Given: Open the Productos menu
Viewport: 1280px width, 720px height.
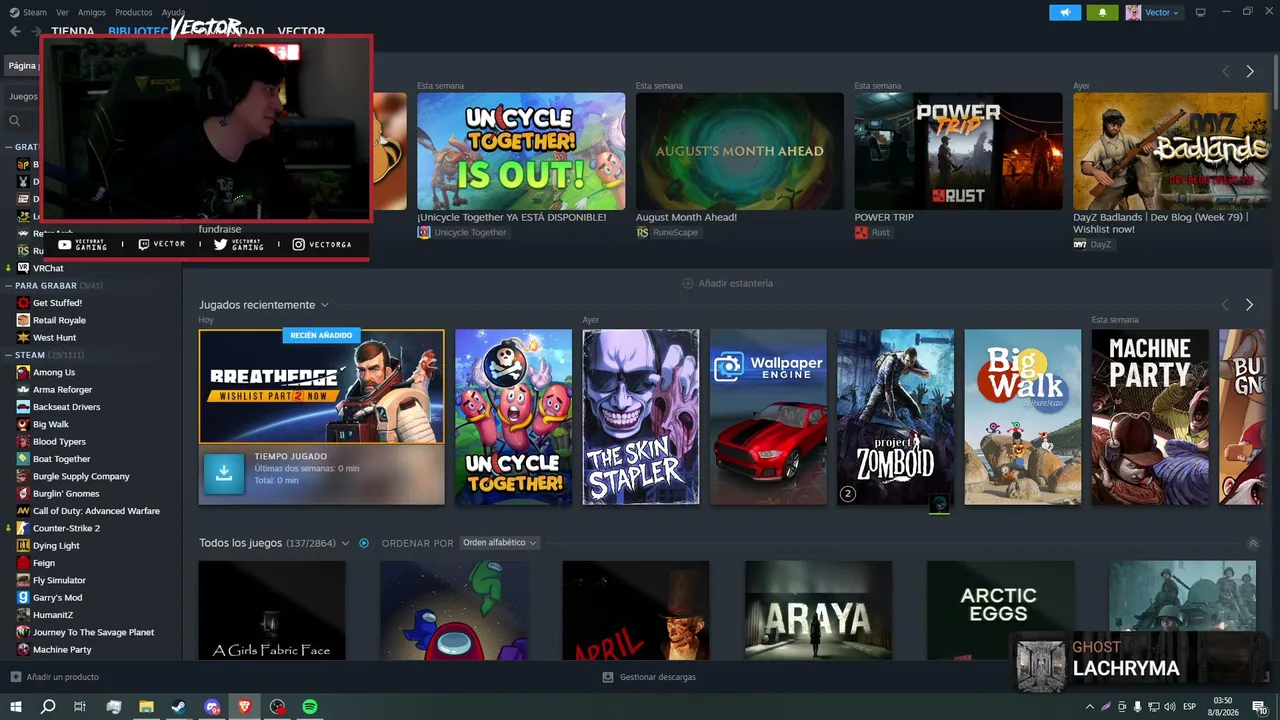Looking at the screenshot, I should 134,12.
